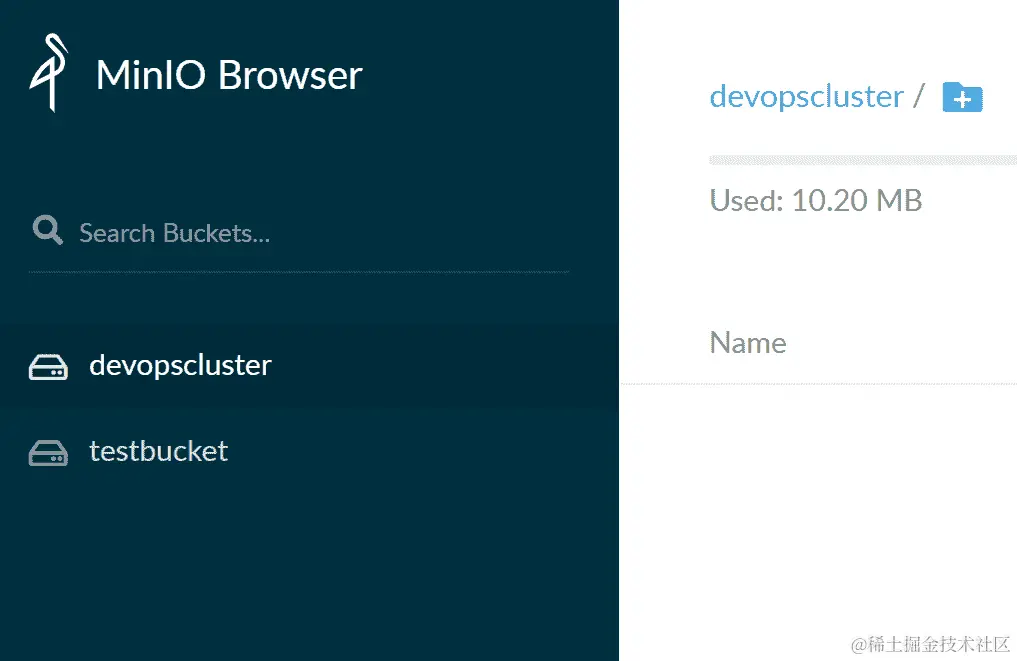This screenshot has height=661, width=1017.
Task: Select the devopscluster bucket in sidebar
Action: point(309,365)
